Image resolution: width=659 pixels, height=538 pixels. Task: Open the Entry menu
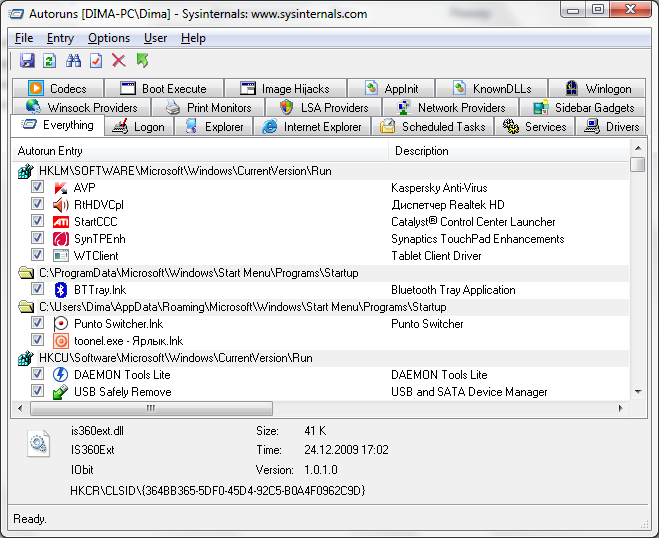(x=60, y=38)
